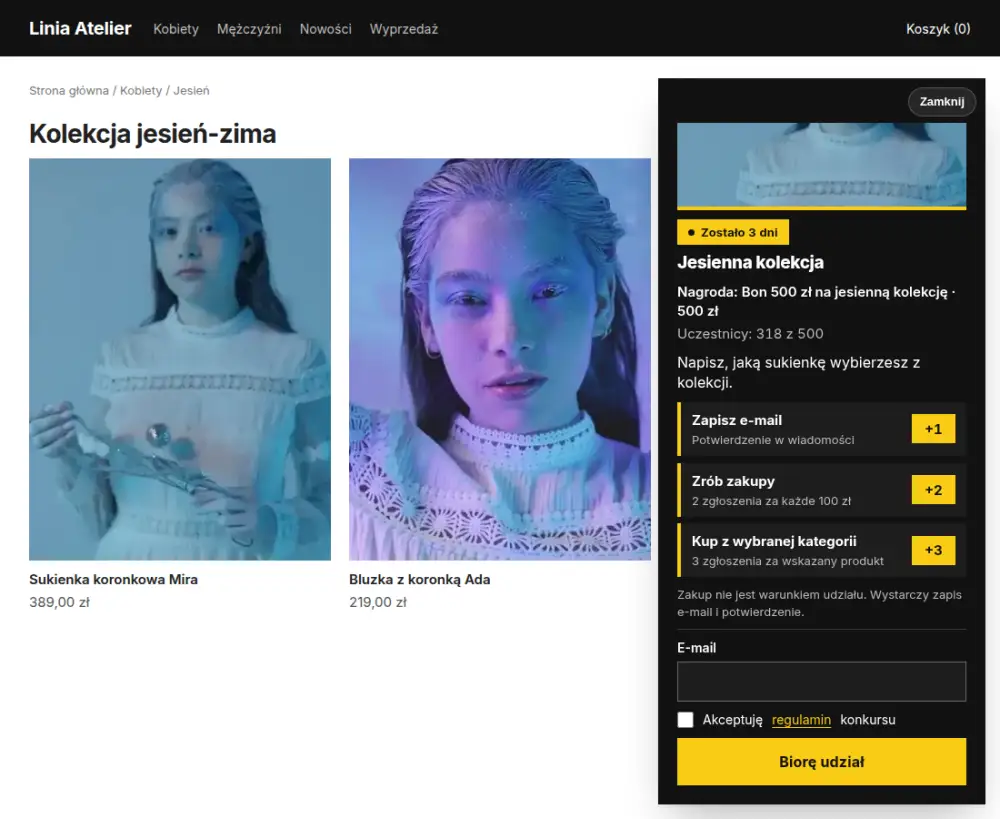Tick the Akceptuję regulamin checkbox
This screenshot has width=1000, height=819.
686,719
